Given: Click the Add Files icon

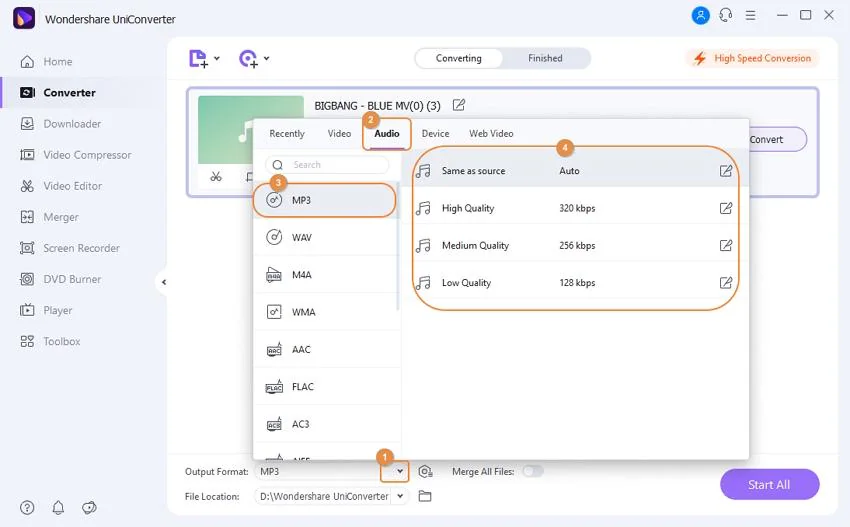Looking at the screenshot, I should (198, 59).
